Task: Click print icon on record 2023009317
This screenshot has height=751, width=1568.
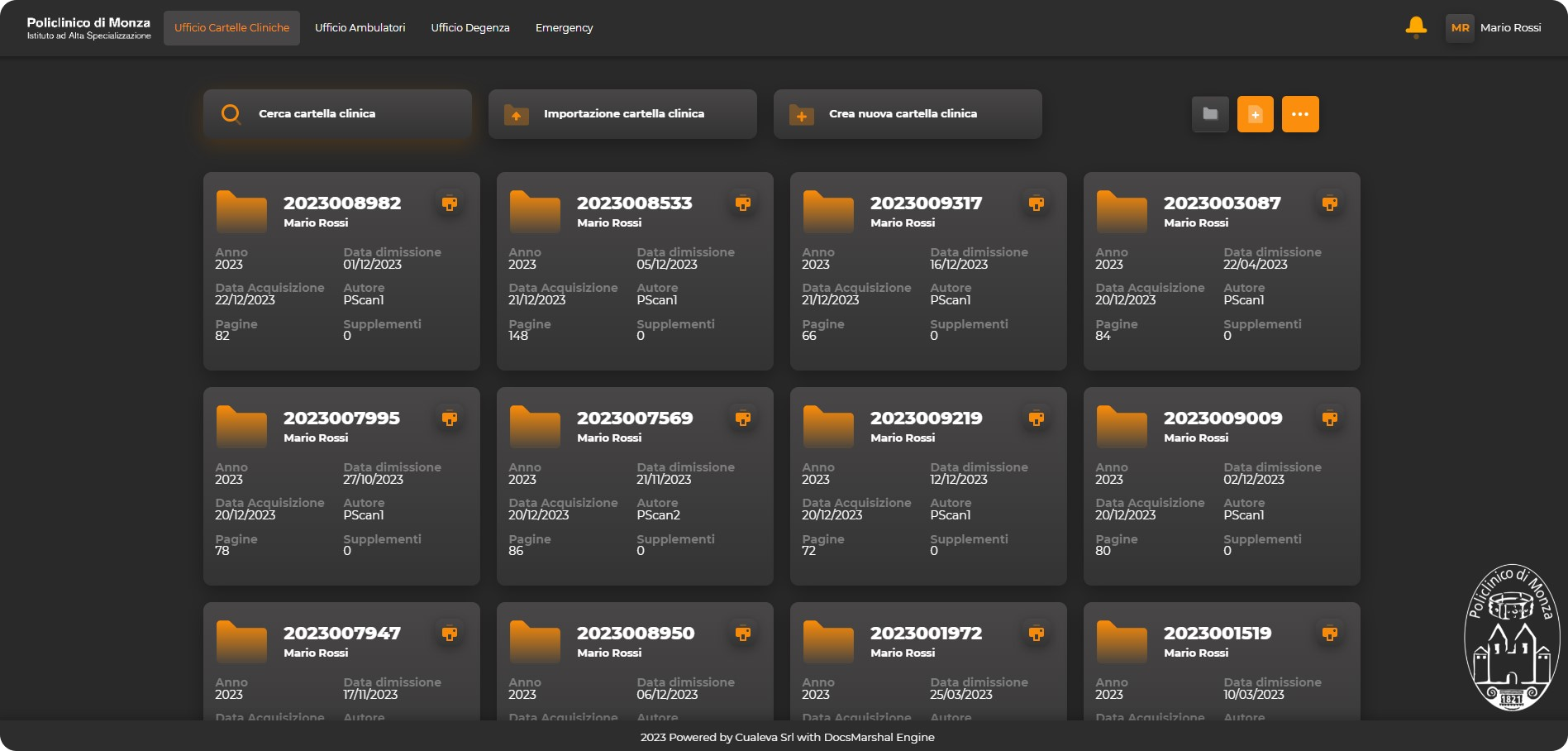Action: [1037, 203]
